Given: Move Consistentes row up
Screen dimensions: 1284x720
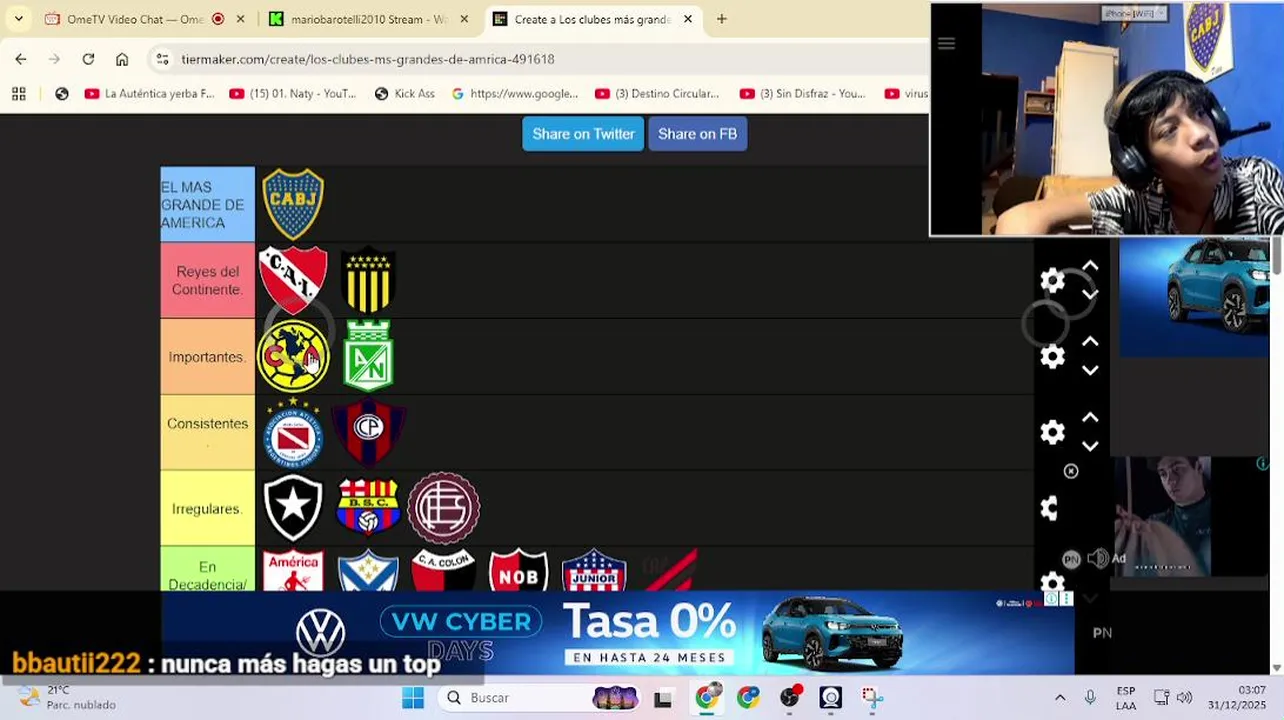Looking at the screenshot, I should point(1090,418).
